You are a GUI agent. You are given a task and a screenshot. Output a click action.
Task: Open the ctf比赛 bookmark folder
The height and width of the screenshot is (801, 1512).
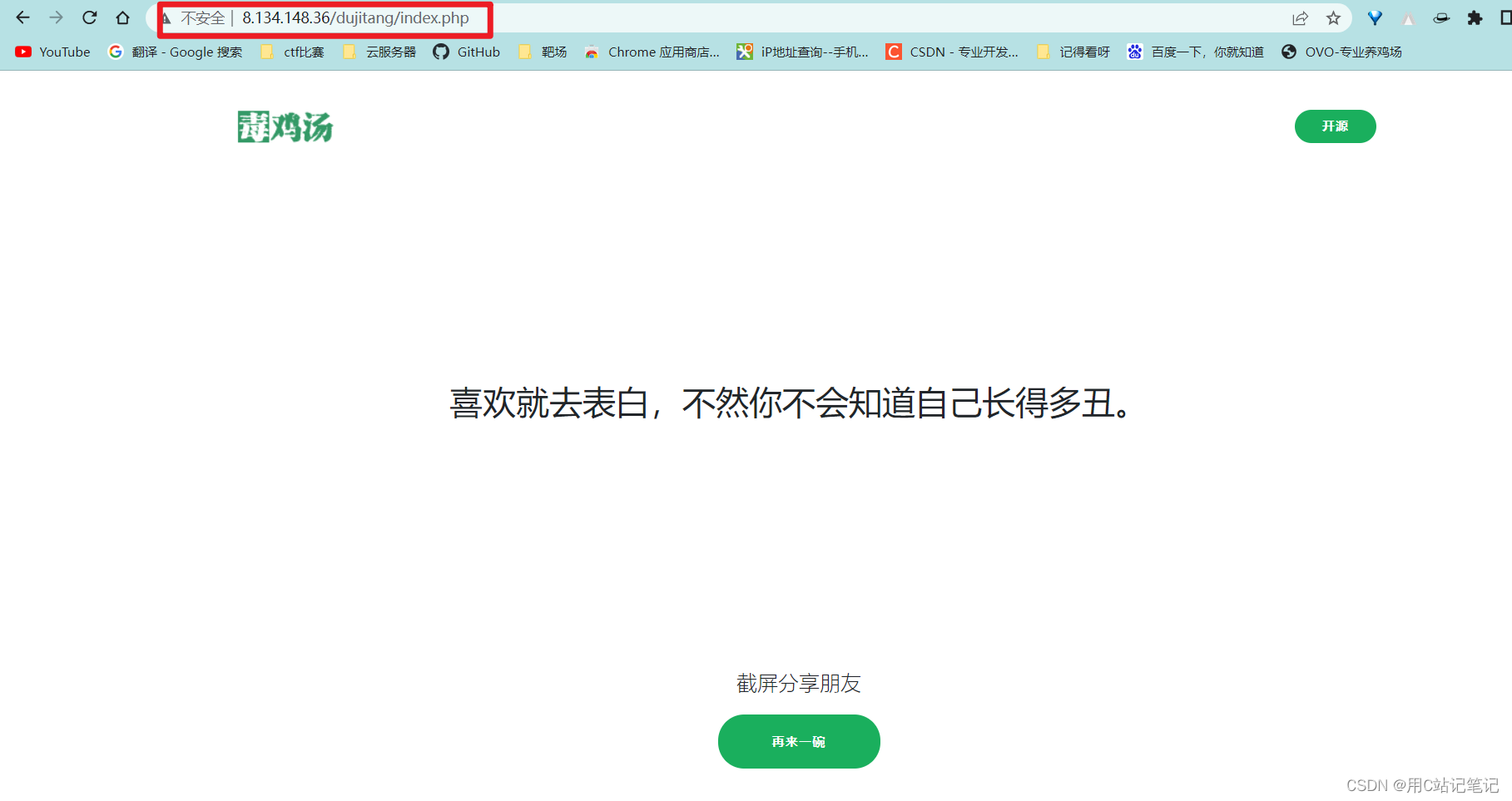(292, 52)
